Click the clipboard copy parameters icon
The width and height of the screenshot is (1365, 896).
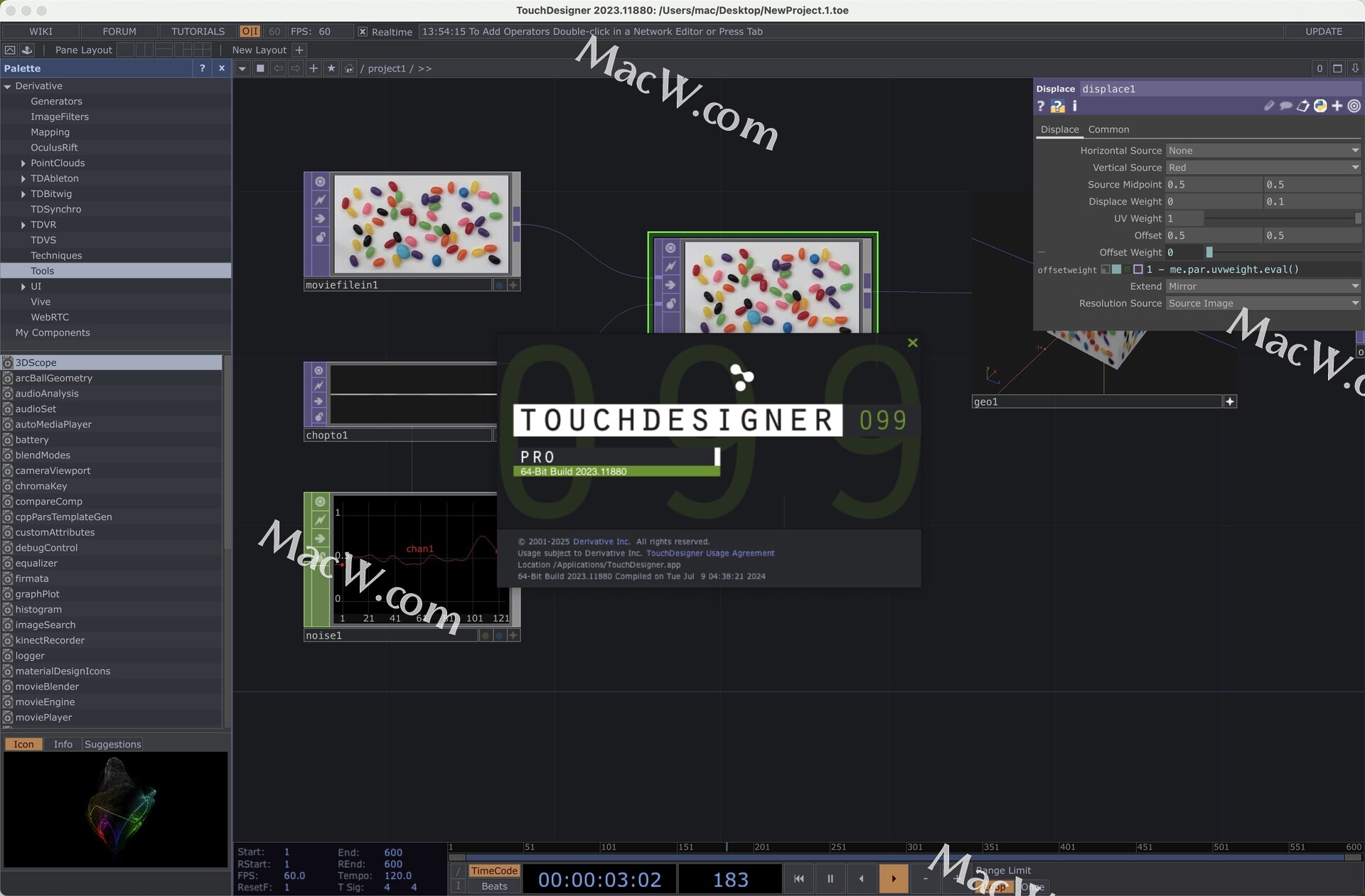[1302, 106]
